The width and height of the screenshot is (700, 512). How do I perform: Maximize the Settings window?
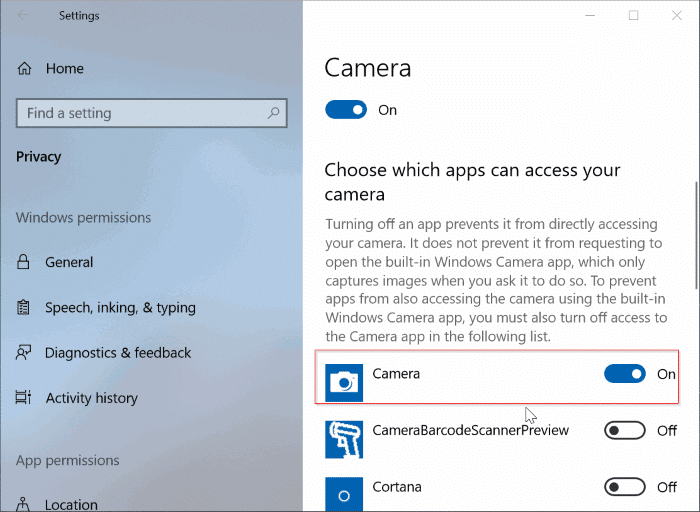click(633, 16)
